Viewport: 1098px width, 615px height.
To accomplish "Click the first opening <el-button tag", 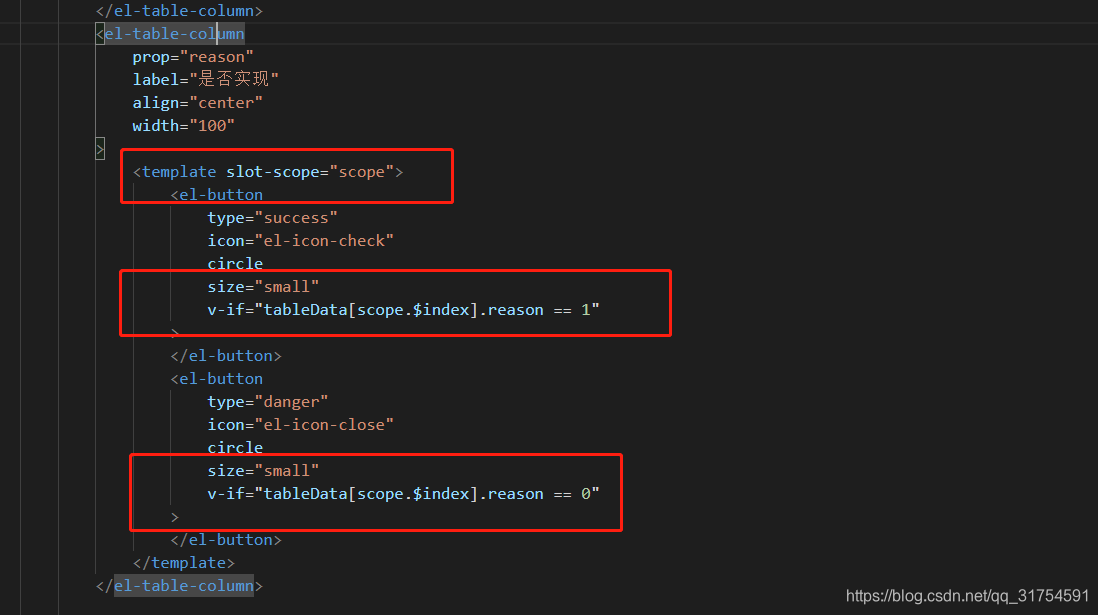I will [x=216, y=195].
